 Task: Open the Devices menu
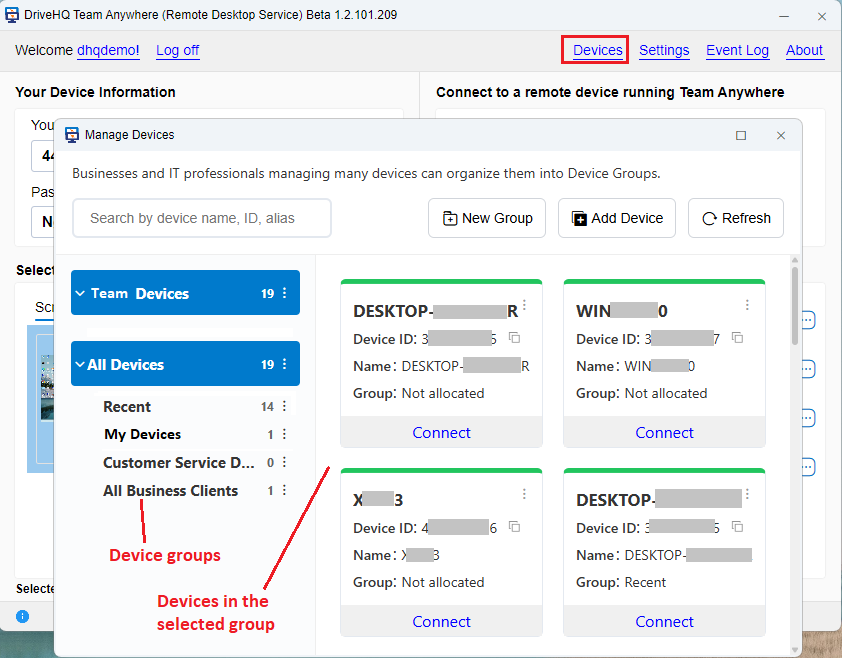[597, 50]
